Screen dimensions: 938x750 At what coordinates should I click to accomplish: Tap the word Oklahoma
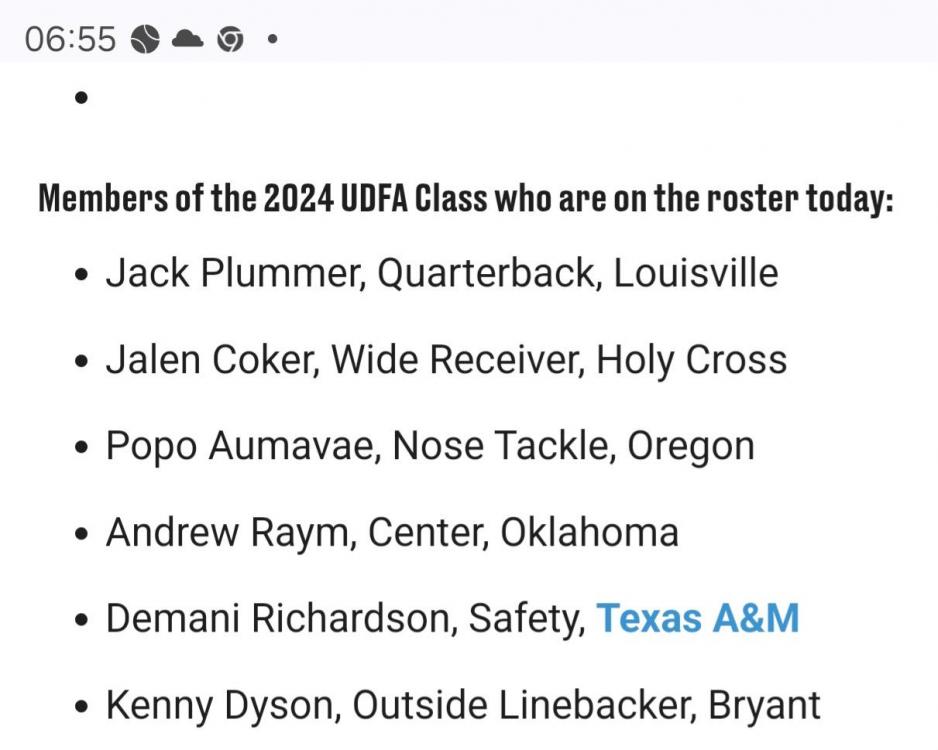coord(589,532)
